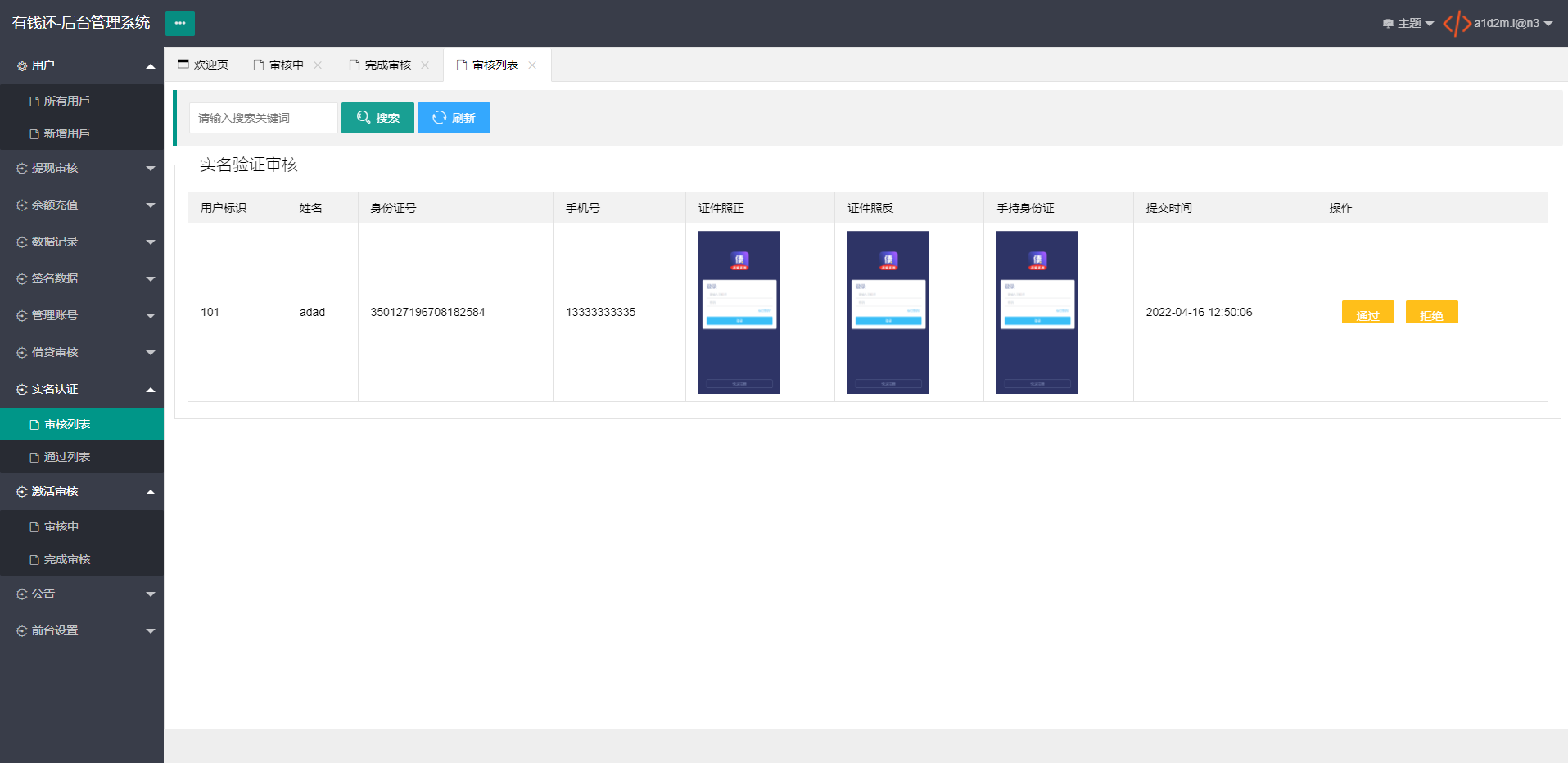This screenshot has width=1568, height=763.
Task: Close the 审核列表 tab
Action: 532,65
